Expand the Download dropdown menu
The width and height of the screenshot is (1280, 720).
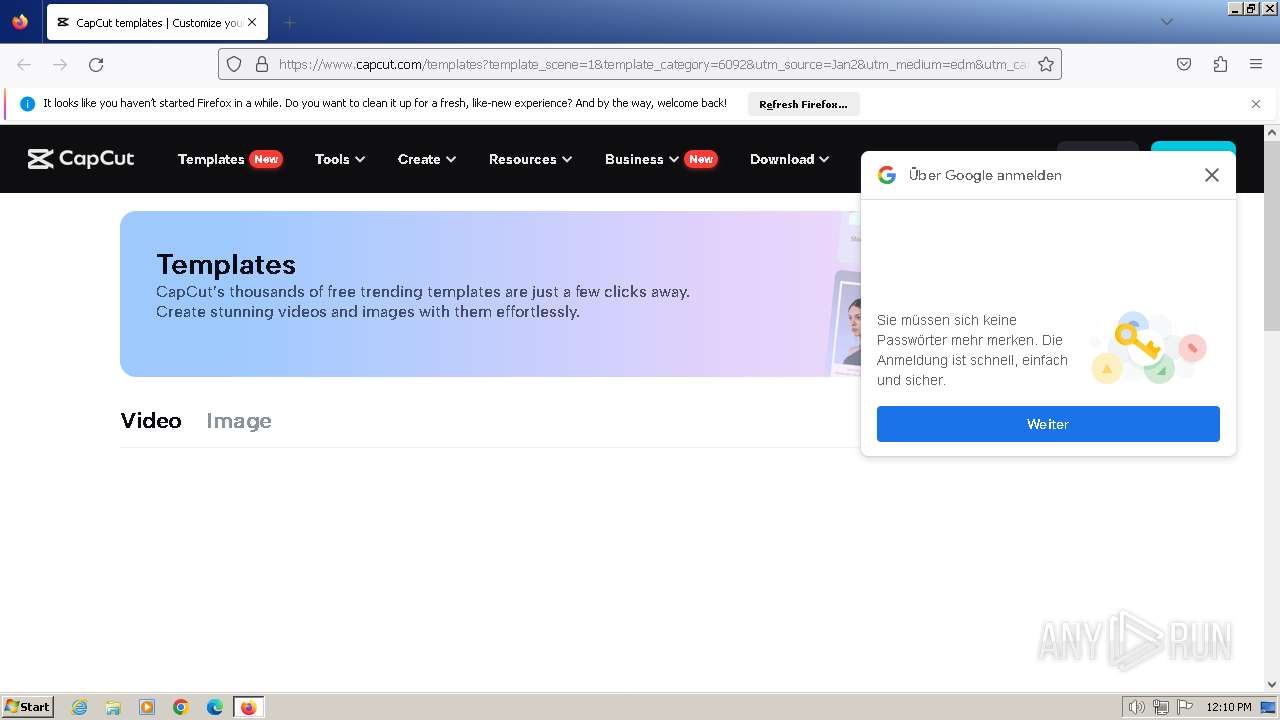tap(789, 159)
